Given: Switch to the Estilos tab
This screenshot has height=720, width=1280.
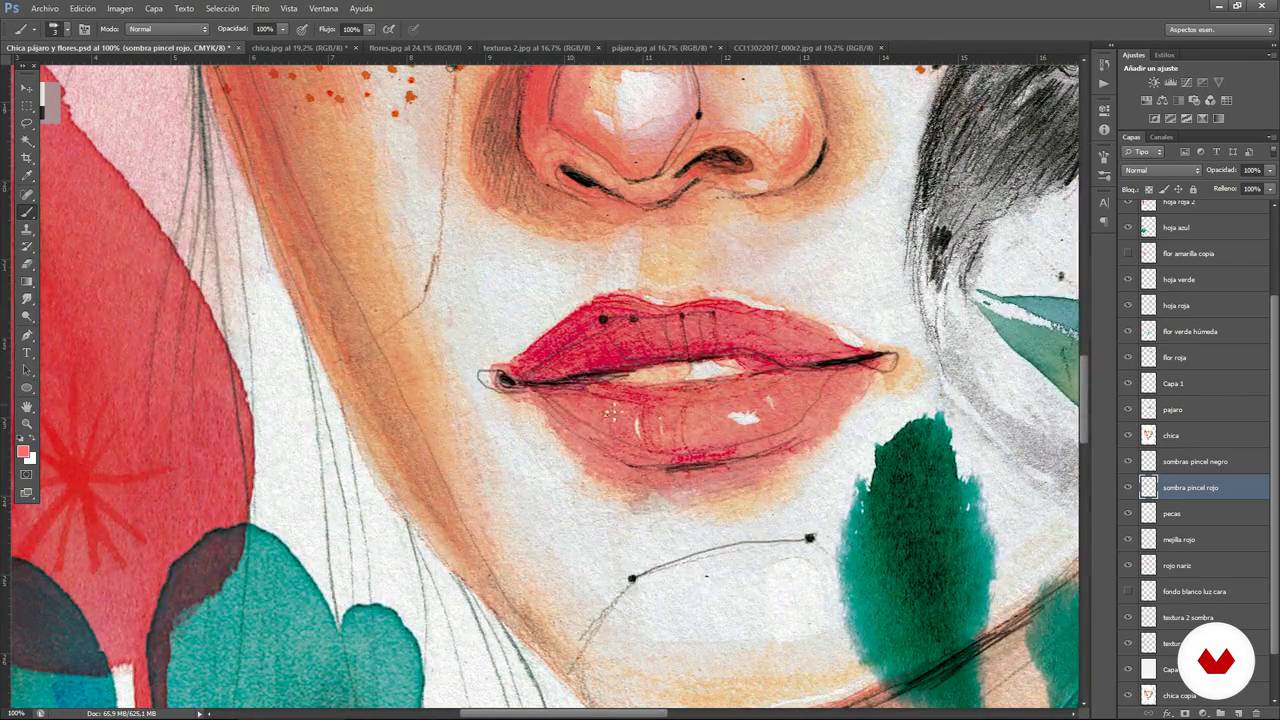Looking at the screenshot, I should (x=1164, y=55).
